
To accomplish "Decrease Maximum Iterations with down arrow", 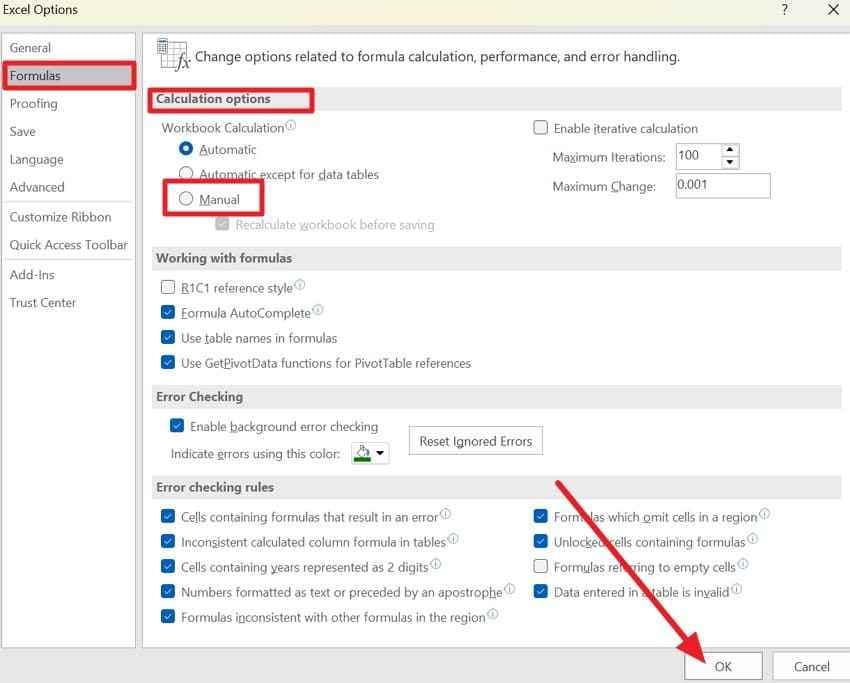I will pyautogui.click(x=730, y=162).
